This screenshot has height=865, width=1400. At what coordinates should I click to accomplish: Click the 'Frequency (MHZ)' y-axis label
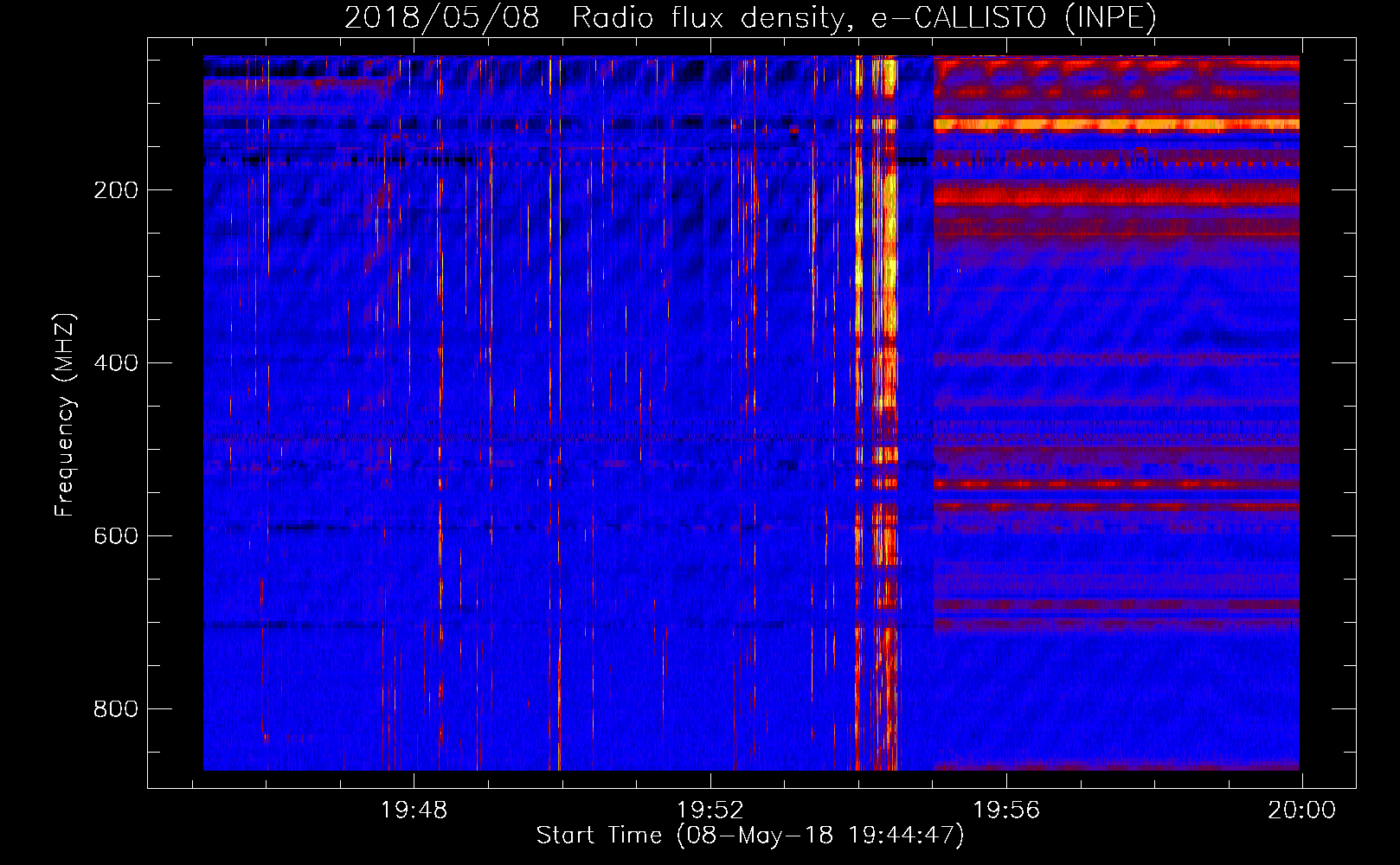click(65, 414)
